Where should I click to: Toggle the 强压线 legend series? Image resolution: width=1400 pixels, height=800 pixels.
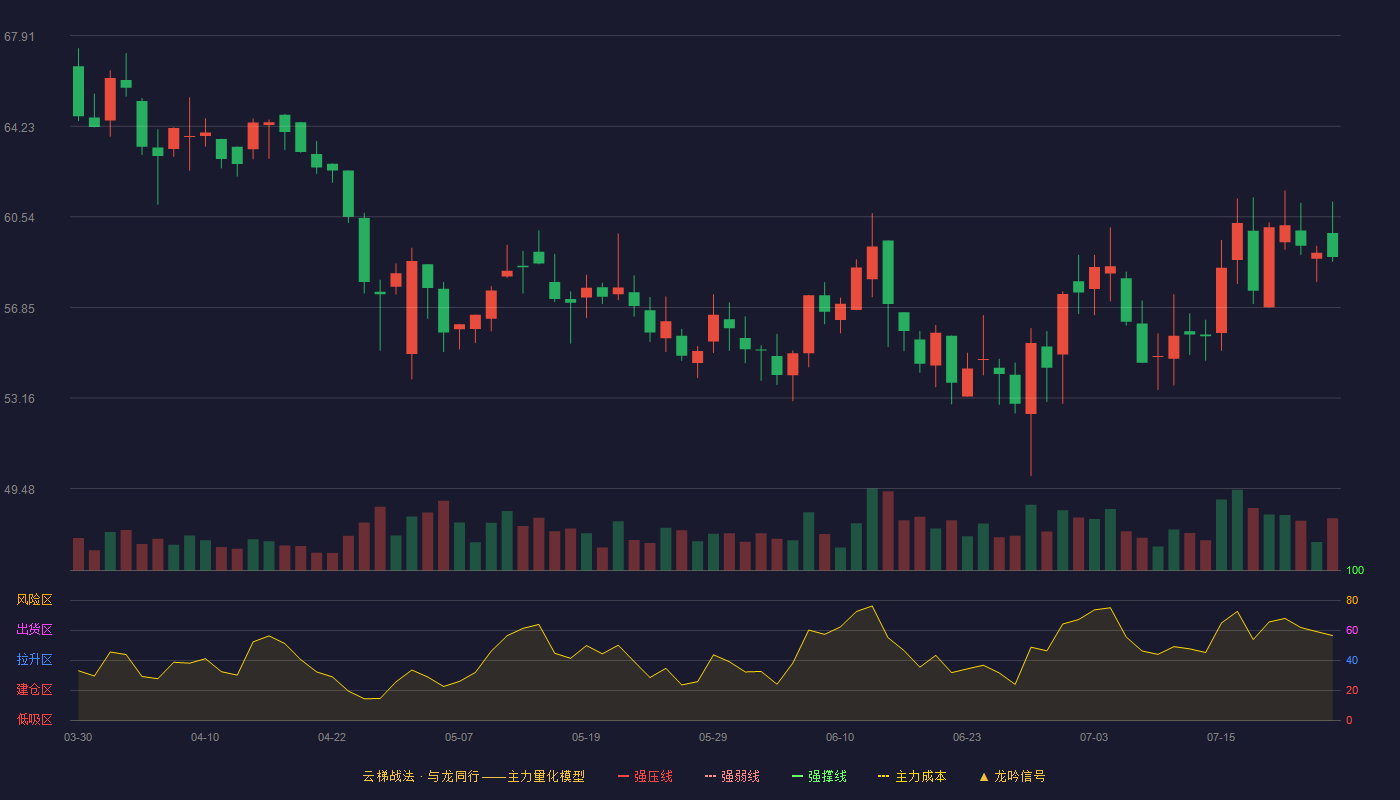click(645, 776)
